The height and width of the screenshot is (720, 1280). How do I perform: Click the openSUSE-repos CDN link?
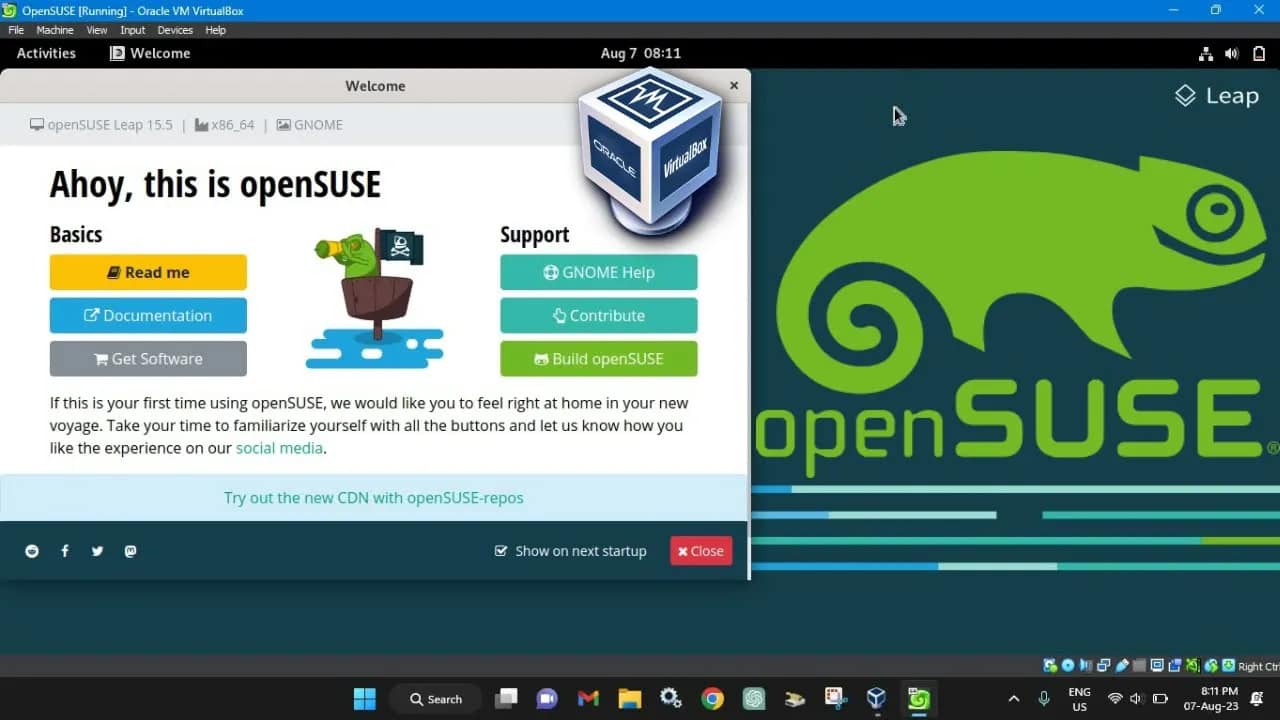pyautogui.click(x=373, y=497)
